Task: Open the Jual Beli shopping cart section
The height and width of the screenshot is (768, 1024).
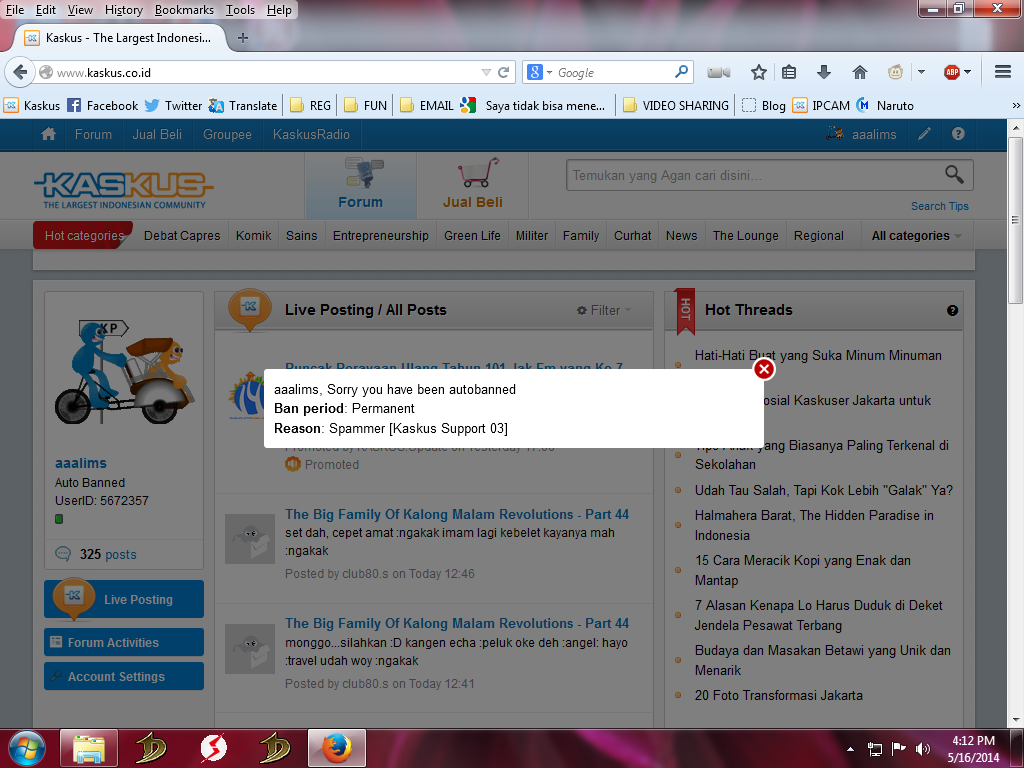Action: [x=473, y=185]
